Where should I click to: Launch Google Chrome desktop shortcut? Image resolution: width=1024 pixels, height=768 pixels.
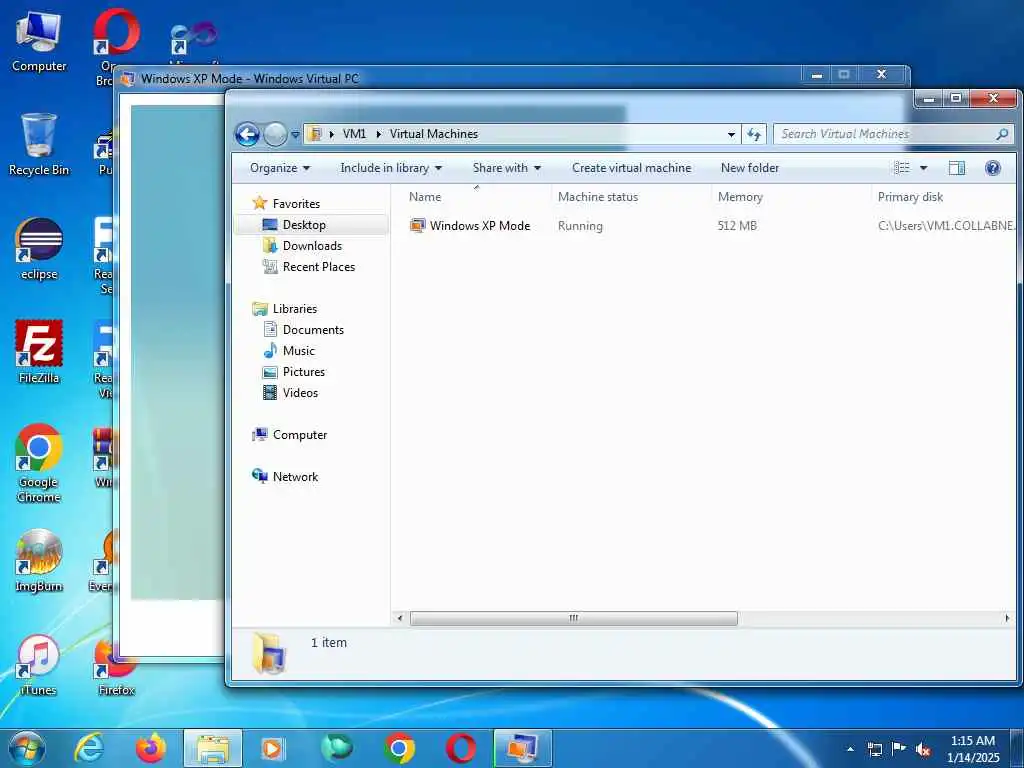pos(39,464)
